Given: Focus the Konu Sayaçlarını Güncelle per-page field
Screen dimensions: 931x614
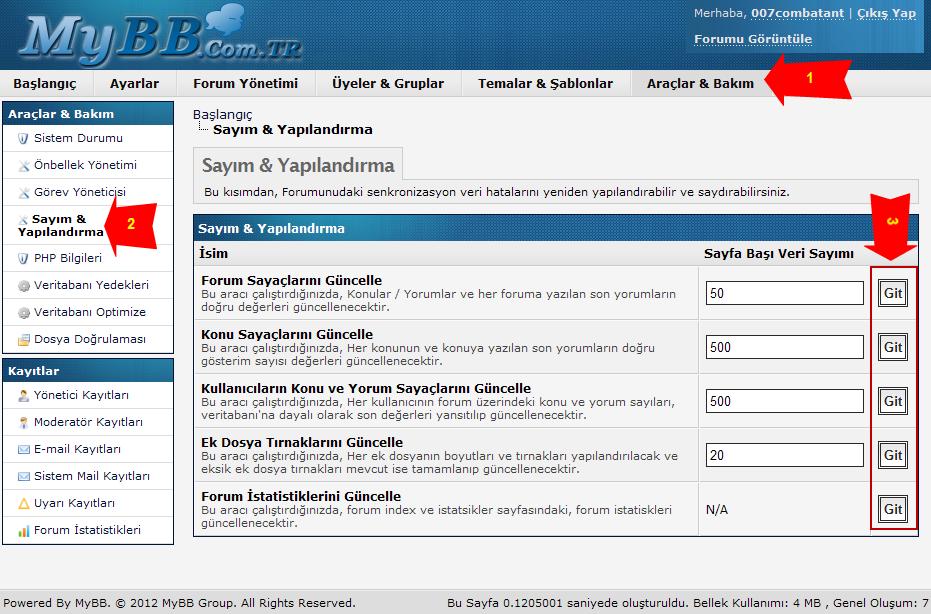Looking at the screenshot, I should 784,347.
